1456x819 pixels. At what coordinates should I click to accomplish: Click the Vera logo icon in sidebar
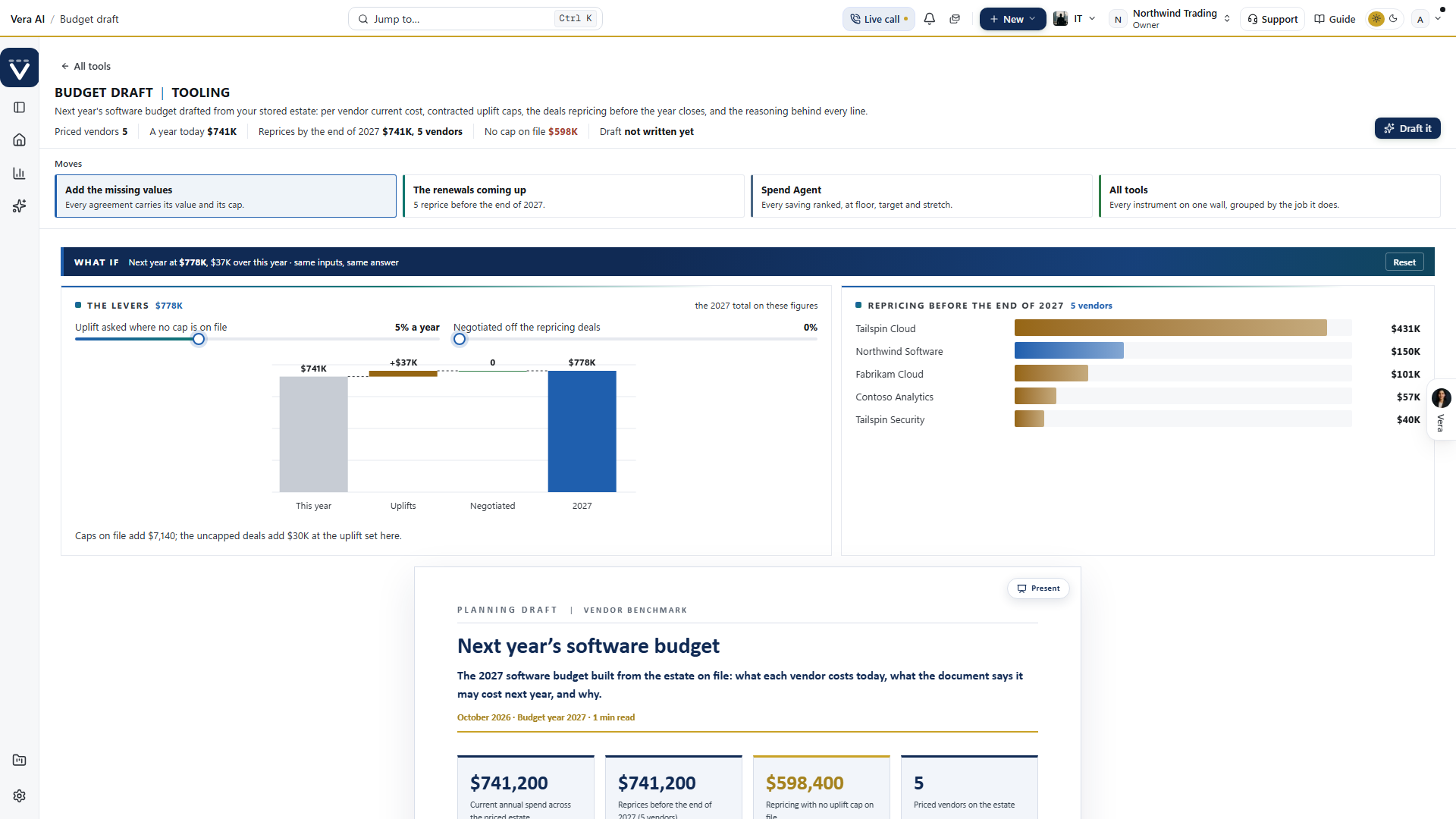(x=20, y=68)
